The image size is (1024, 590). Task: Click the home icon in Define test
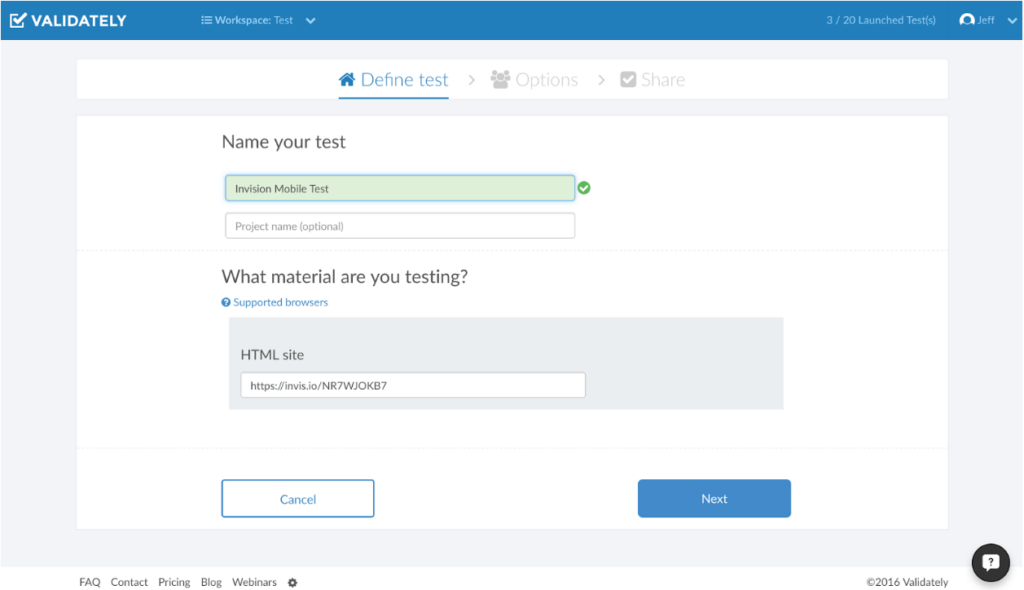347,80
